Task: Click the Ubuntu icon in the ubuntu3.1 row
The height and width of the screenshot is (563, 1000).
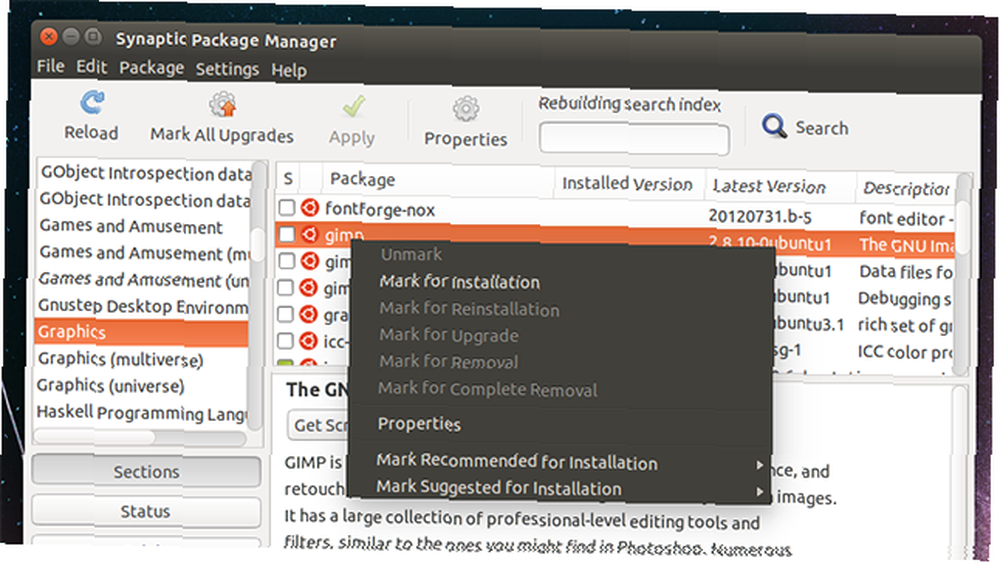Action: 309,314
